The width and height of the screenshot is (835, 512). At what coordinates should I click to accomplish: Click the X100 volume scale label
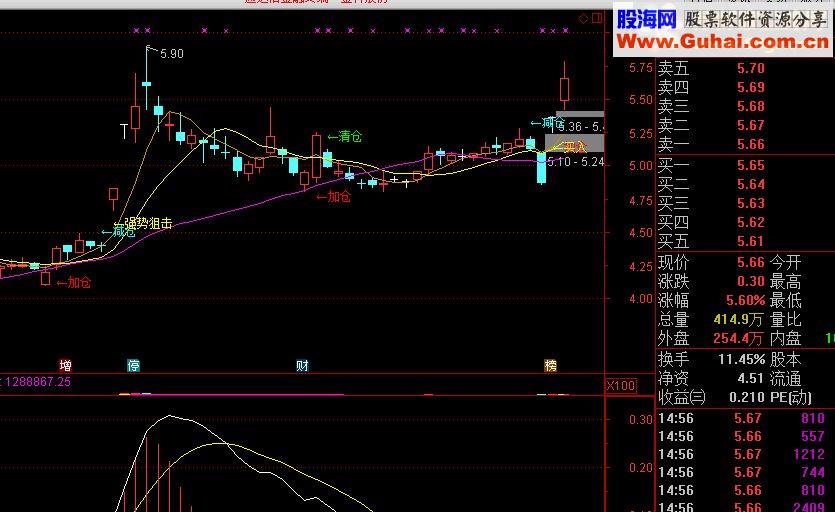point(621,385)
